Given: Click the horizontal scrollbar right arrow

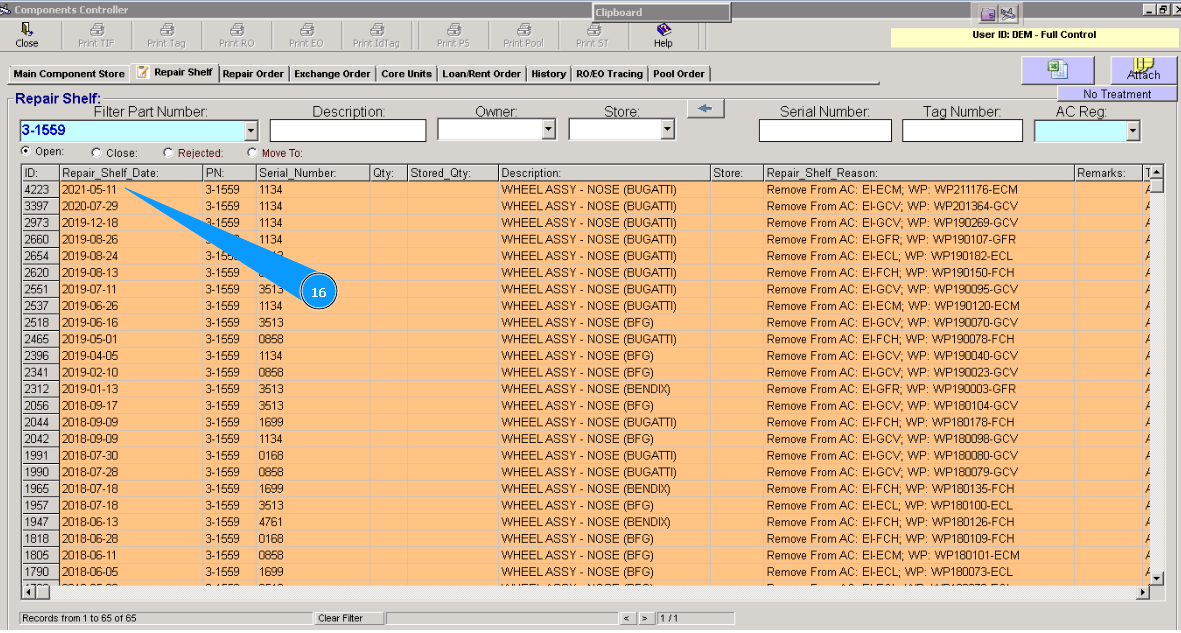Looking at the screenshot, I should point(1143,593).
